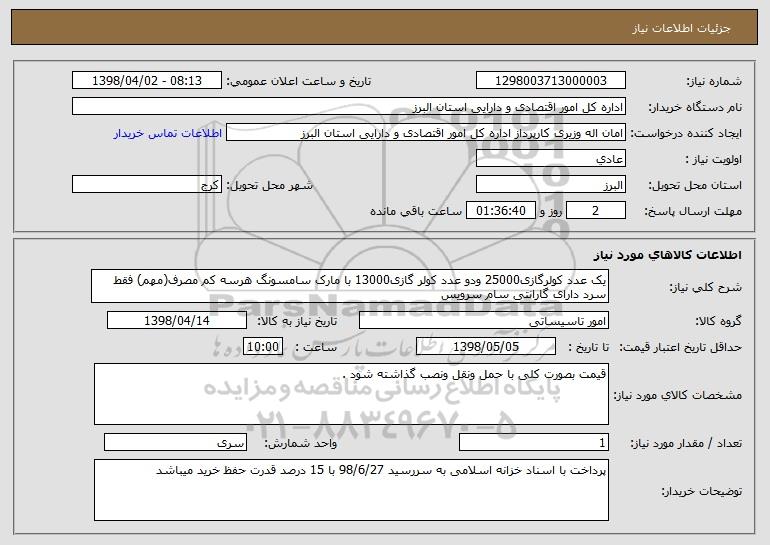
Task: Click the label تاریخ و ساعت اعلان عمومی
Action: point(299,81)
